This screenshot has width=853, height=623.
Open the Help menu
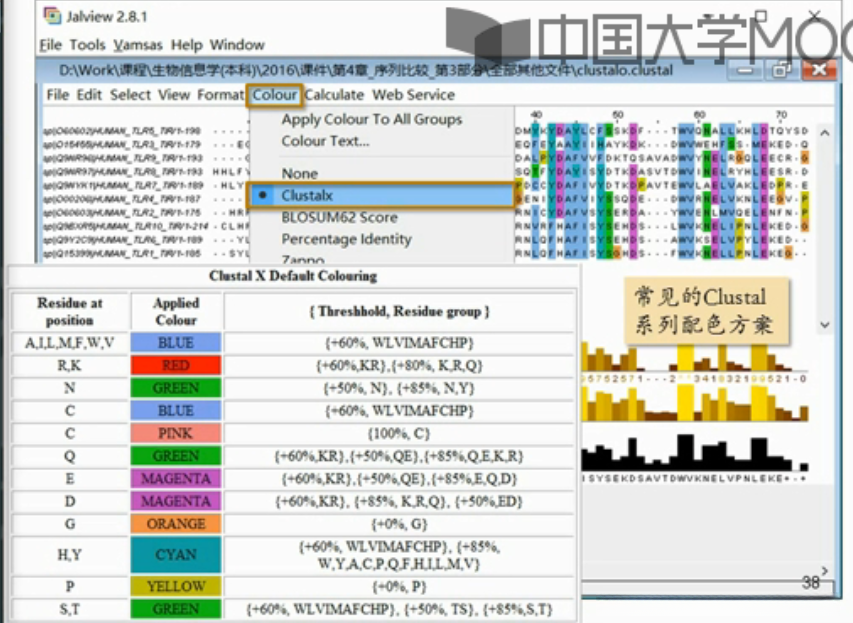(x=186, y=45)
